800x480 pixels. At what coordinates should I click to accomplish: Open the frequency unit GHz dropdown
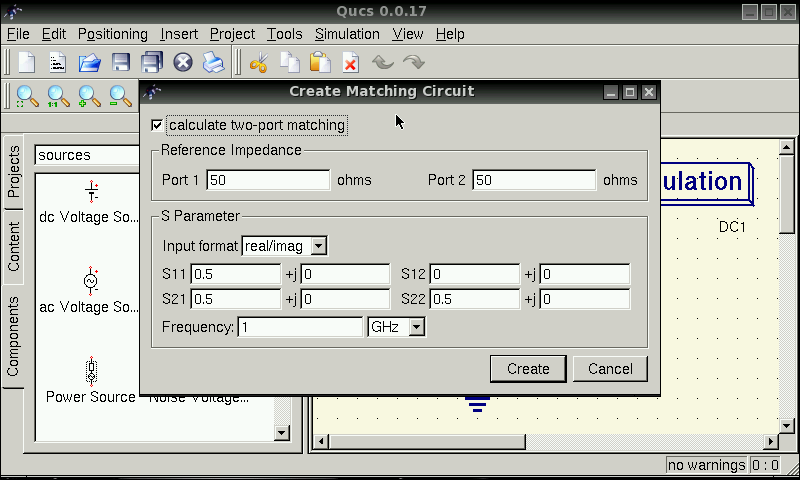coord(396,327)
